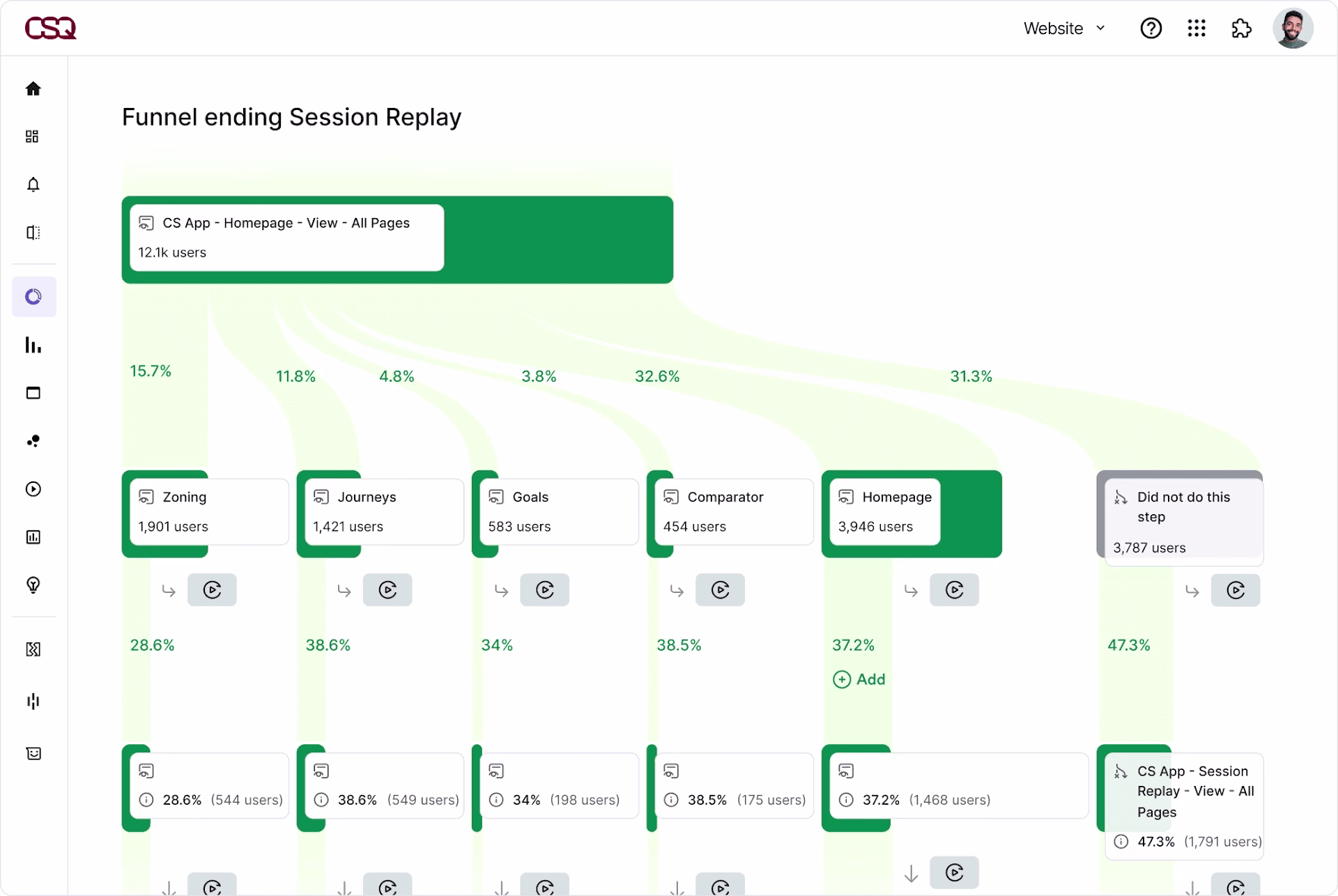Select the CS App - Homepage - View - All Pages card
The height and width of the screenshot is (896, 1338).
[287, 238]
